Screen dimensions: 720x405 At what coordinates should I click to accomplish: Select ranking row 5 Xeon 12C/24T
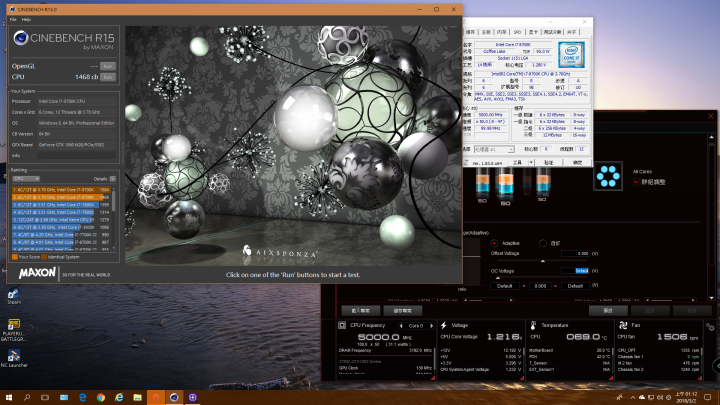[61, 220]
